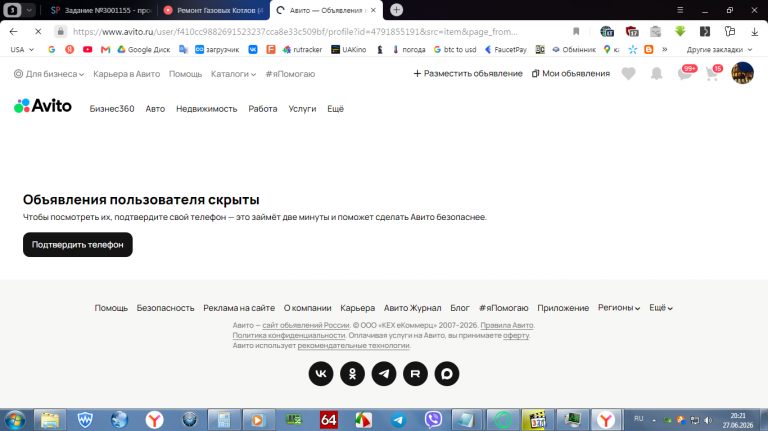Open favorites heart icon in Avito header
Image resolution: width=768 pixels, height=431 pixels.
(628, 73)
